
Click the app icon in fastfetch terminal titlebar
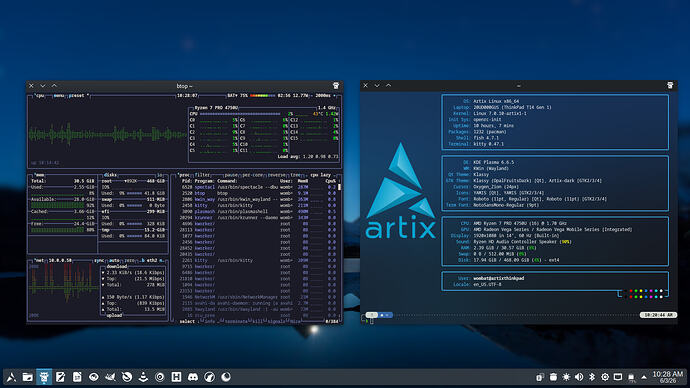(x=670, y=85)
